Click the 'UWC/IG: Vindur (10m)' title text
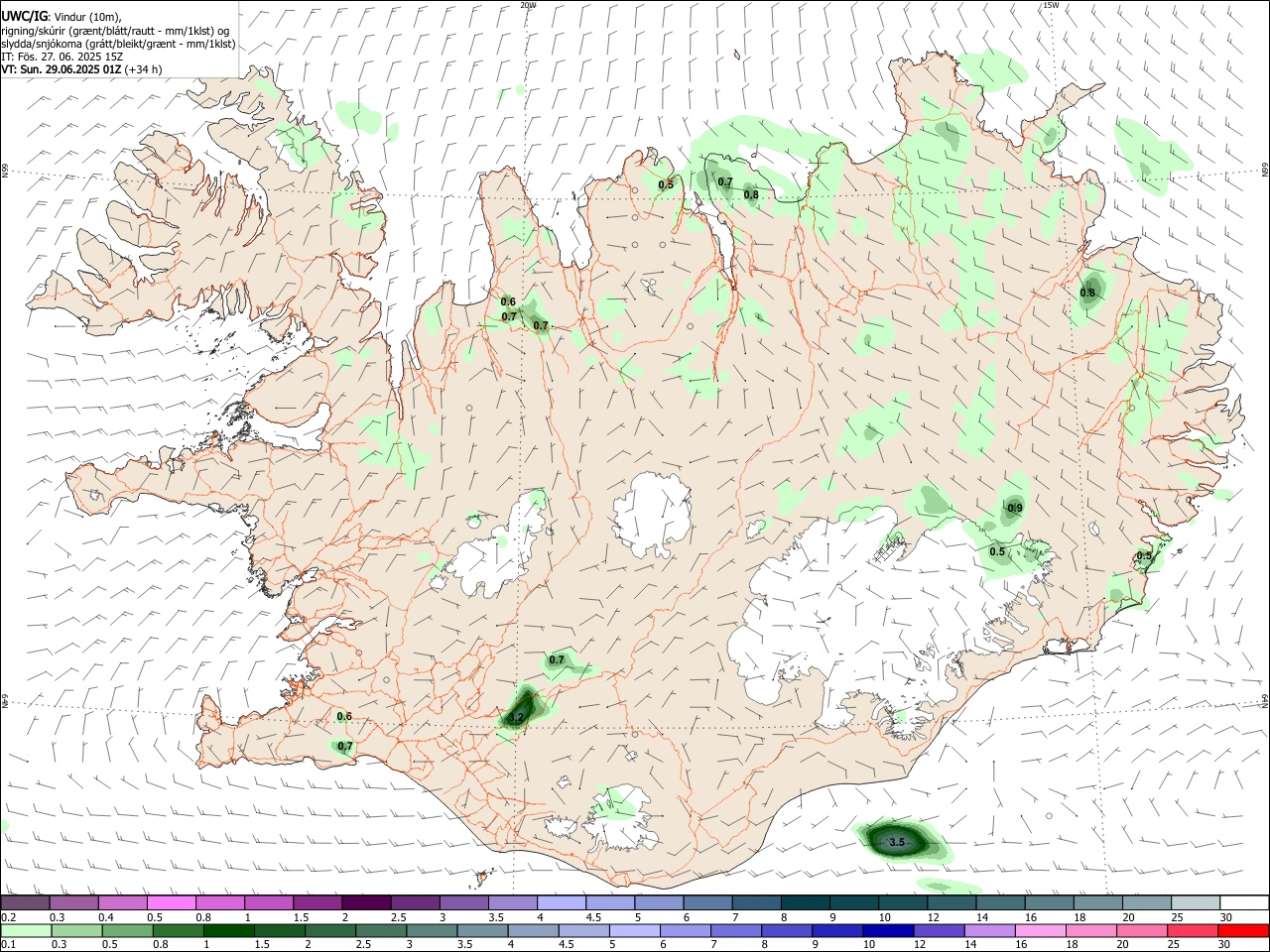The height and width of the screenshot is (952, 1270). [x=62, y=17]
